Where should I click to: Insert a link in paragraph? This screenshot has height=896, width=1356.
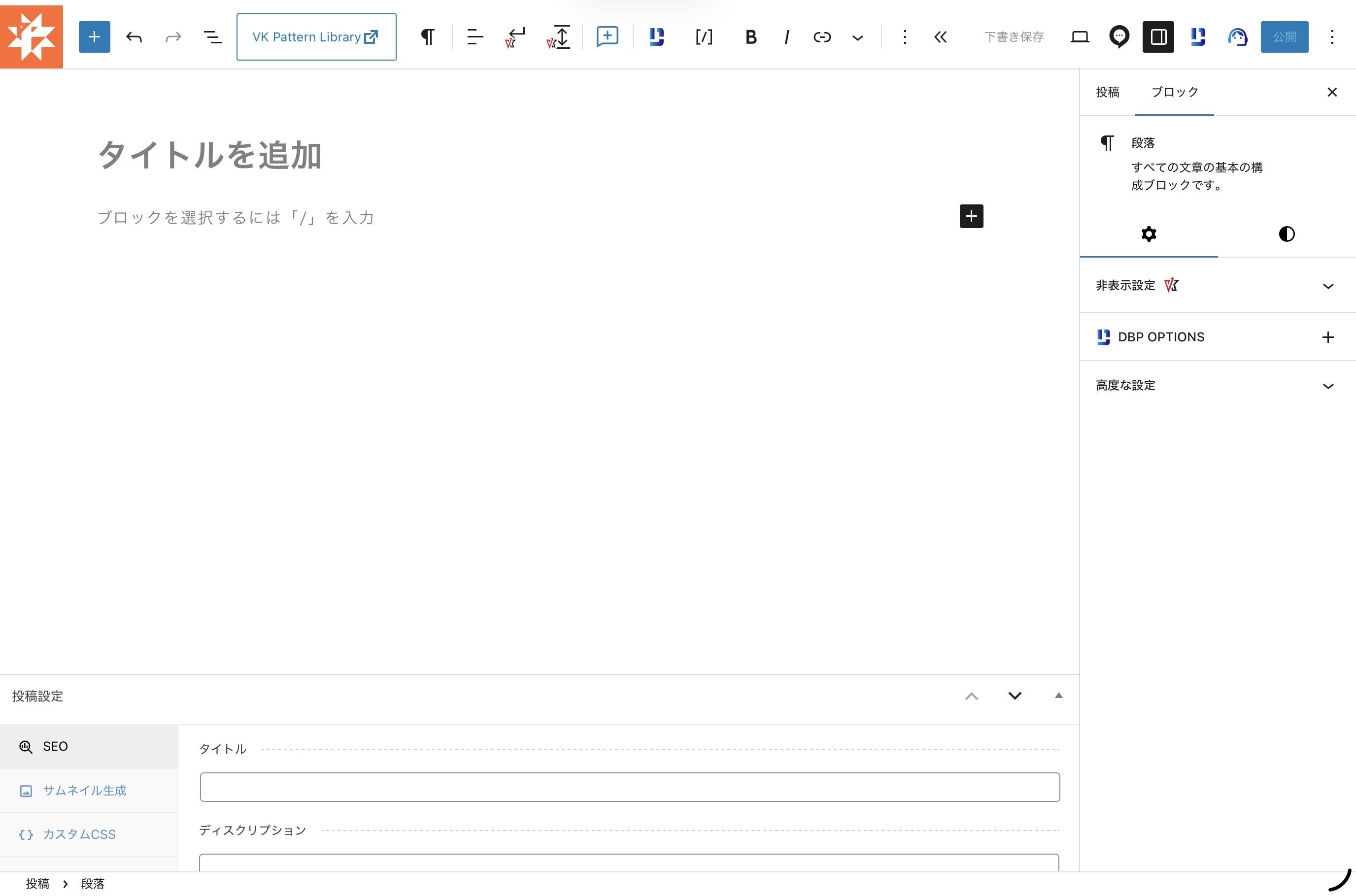pyautogui.click(x=822, y=37)
